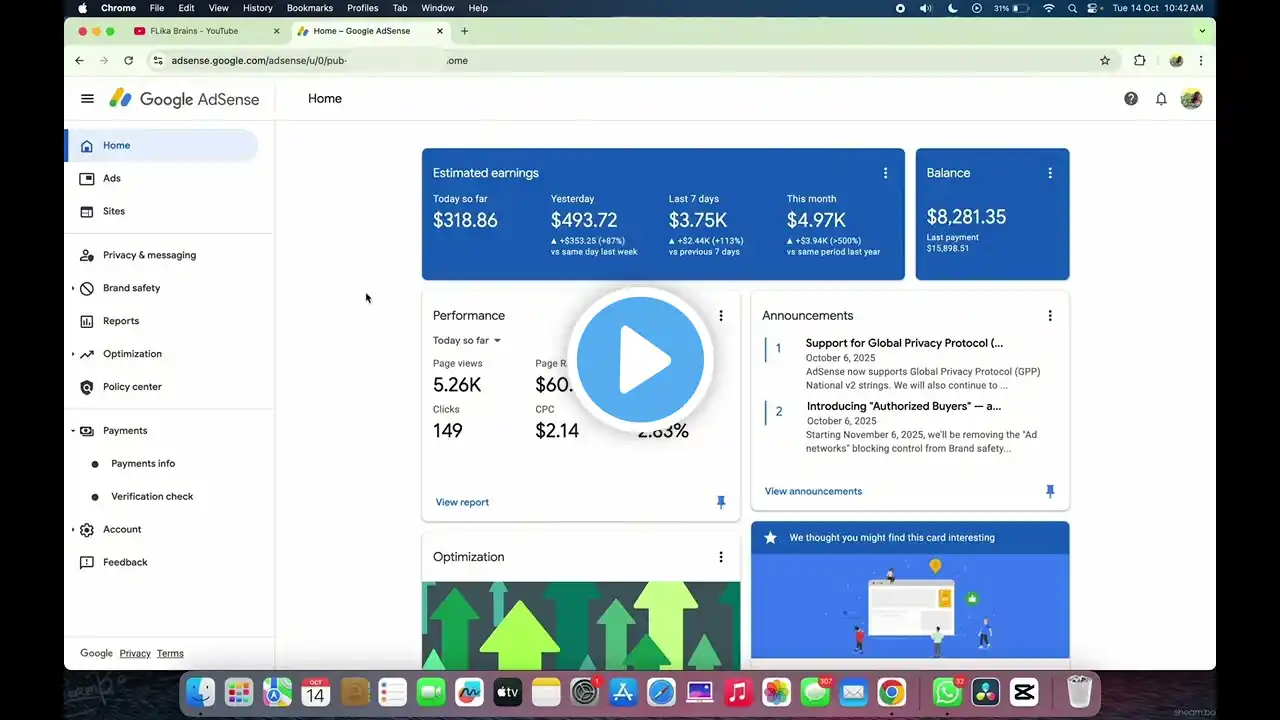The image size is (1280, 720).
Task: Click the View announcements link
Action: tap(813, 491)
